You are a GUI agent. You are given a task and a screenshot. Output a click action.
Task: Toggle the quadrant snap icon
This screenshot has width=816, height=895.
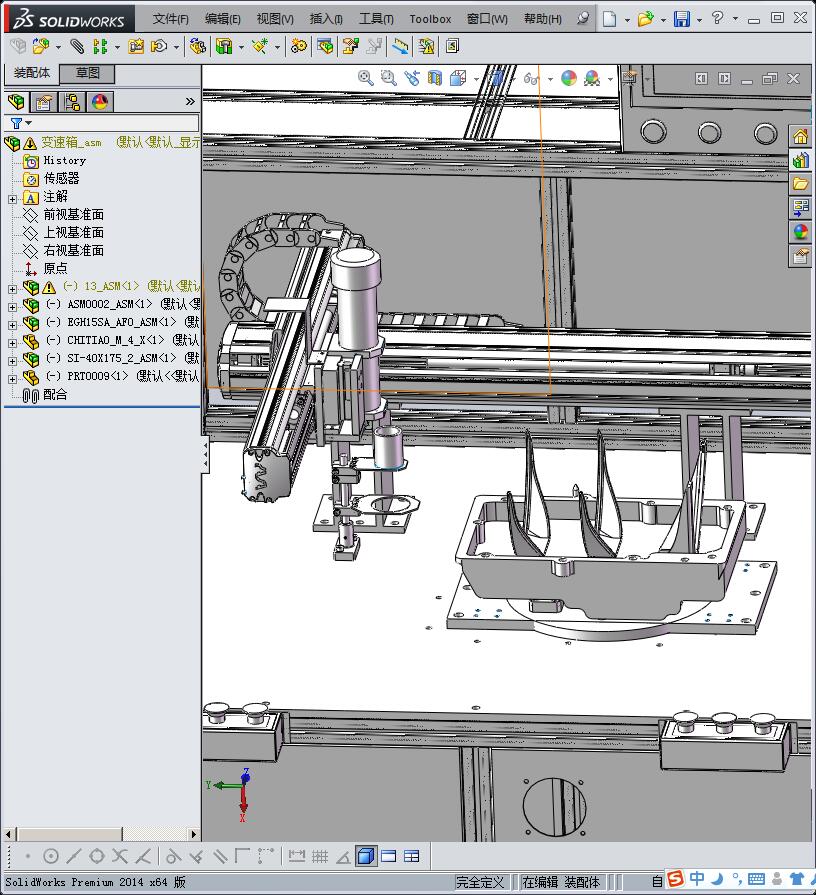click(x=97, y=856)
